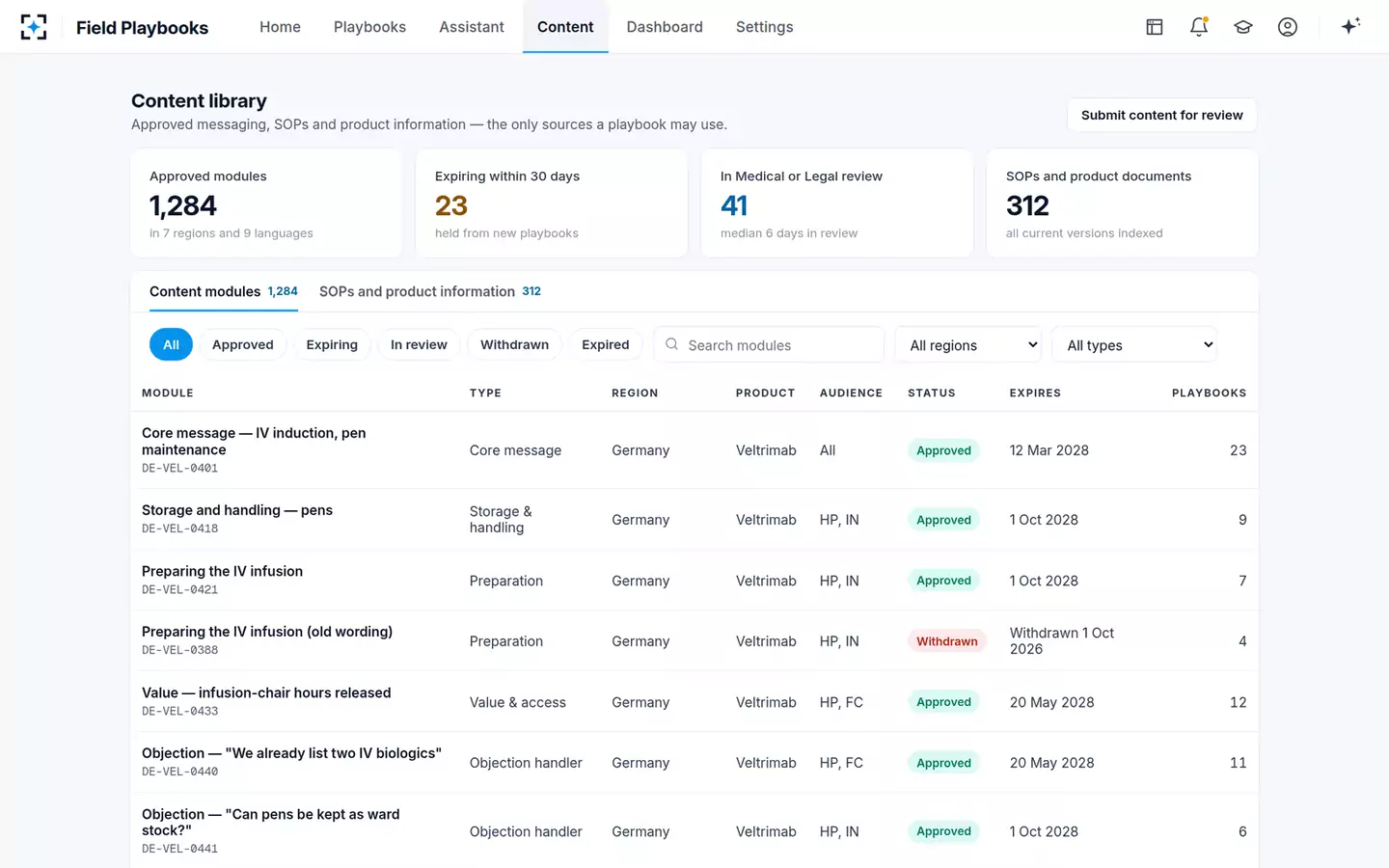The image size is (1389, 868).
Task: Click playbook count 11 for DE-VEL-0440
Action: (x=1238, y=763)
